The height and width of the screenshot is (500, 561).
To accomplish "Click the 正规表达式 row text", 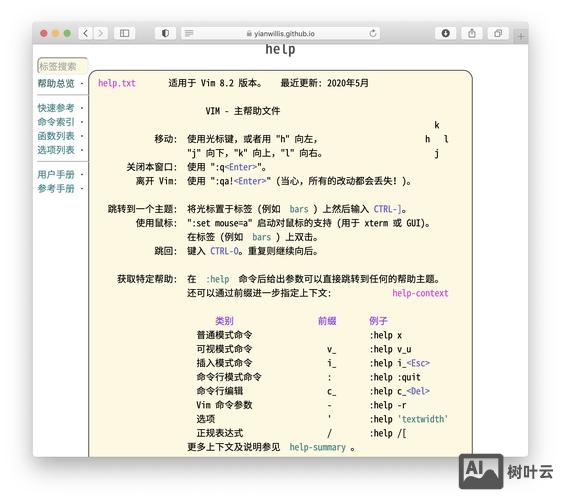I will point(220,433).
